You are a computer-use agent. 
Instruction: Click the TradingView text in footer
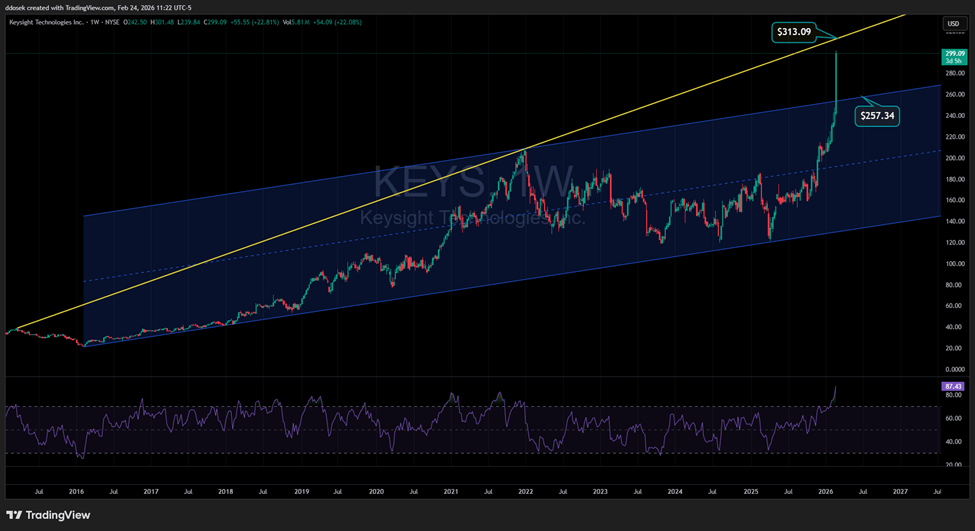click(x=58, y=515)
